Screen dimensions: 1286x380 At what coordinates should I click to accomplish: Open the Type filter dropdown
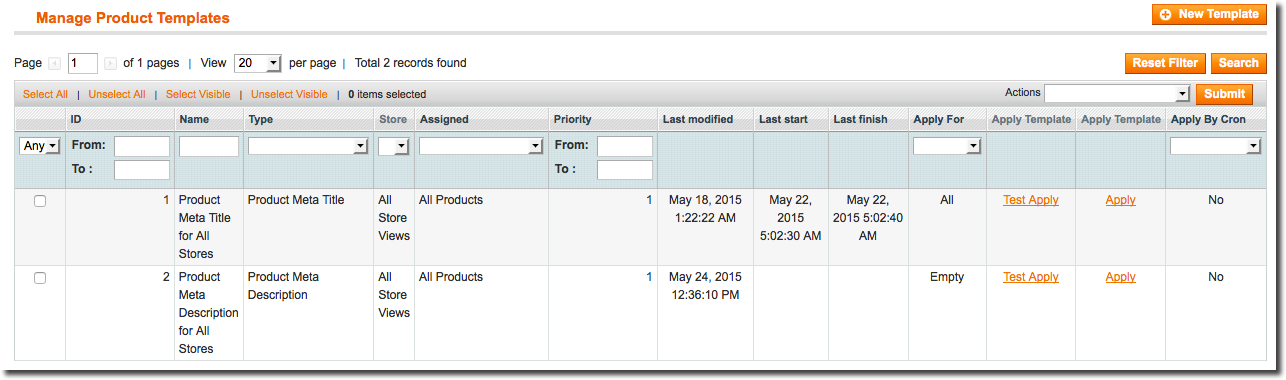[x=308, y=146]
